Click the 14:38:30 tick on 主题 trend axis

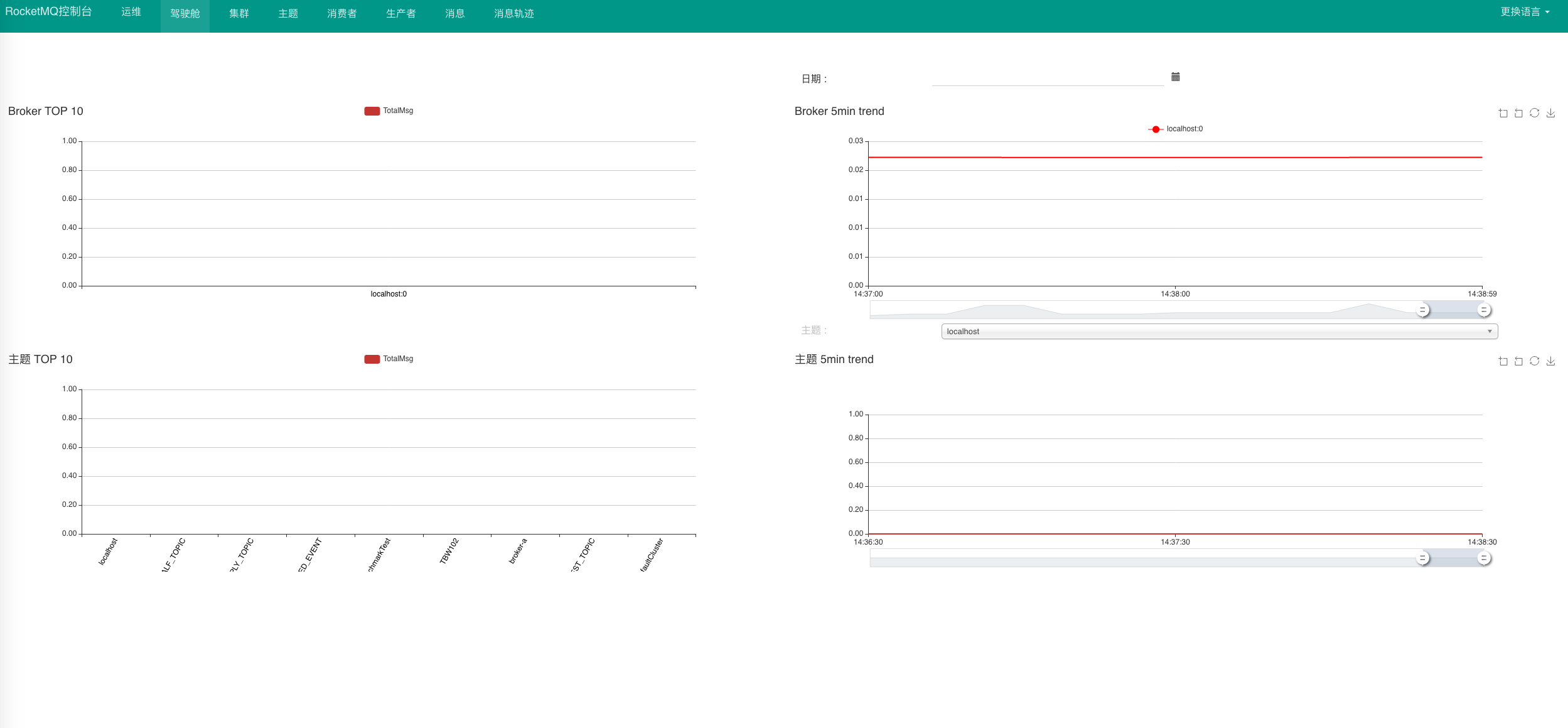click(1482, 542)
